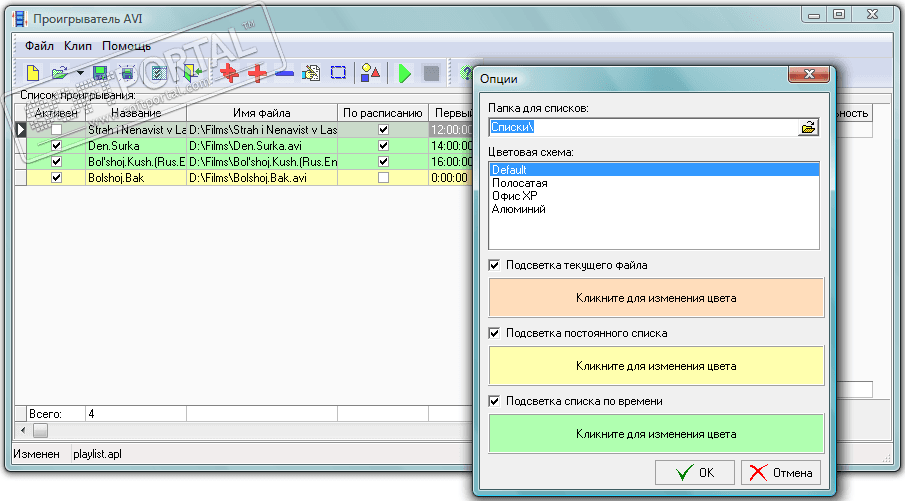
Task: Click the orange current-file color swatch
Action: click(x=656, y=298)
